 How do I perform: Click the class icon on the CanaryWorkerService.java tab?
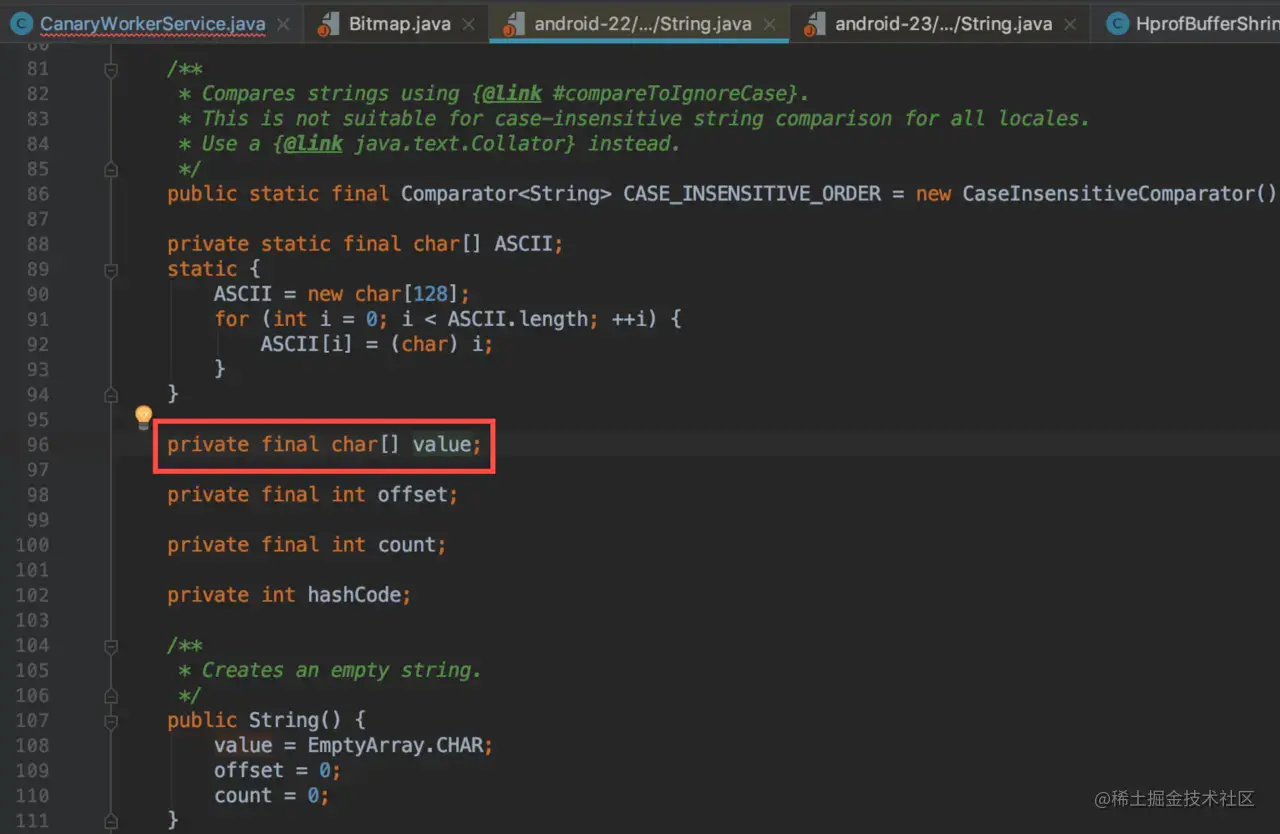tap(22, 23)
